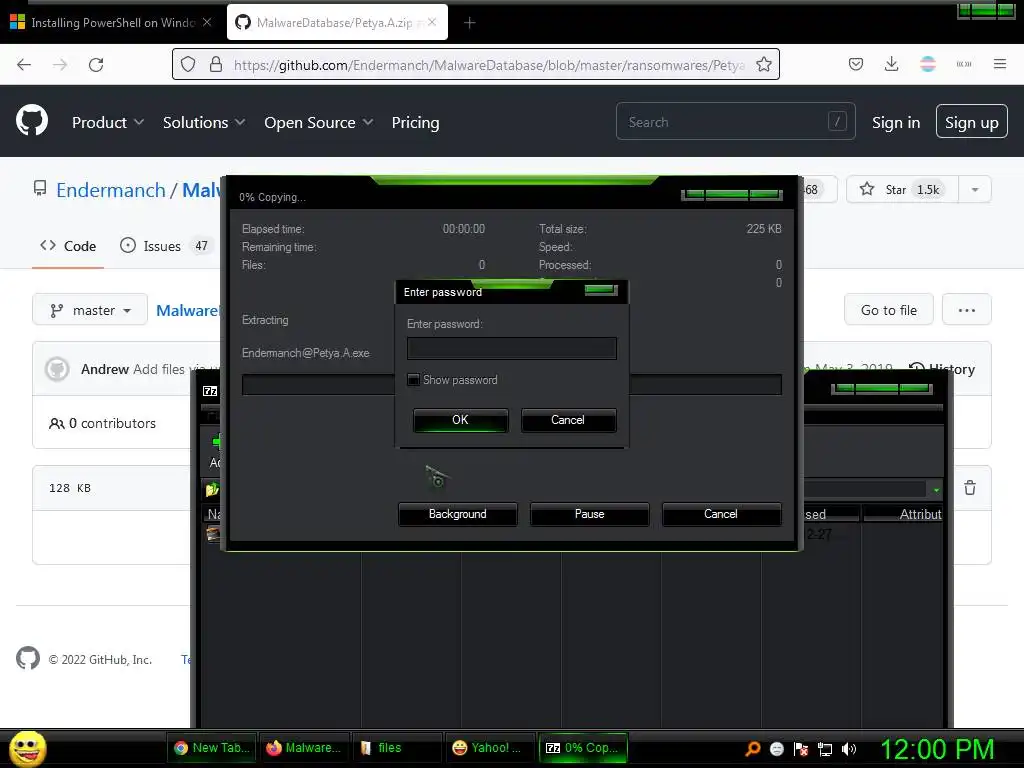Star the repository
1024x768 pixels.
point(903,189)
